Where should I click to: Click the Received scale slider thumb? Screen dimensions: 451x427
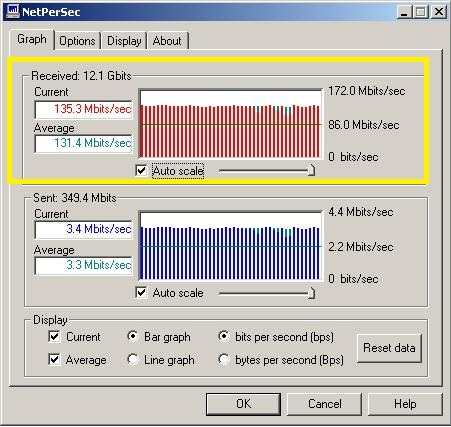(311, 170)
